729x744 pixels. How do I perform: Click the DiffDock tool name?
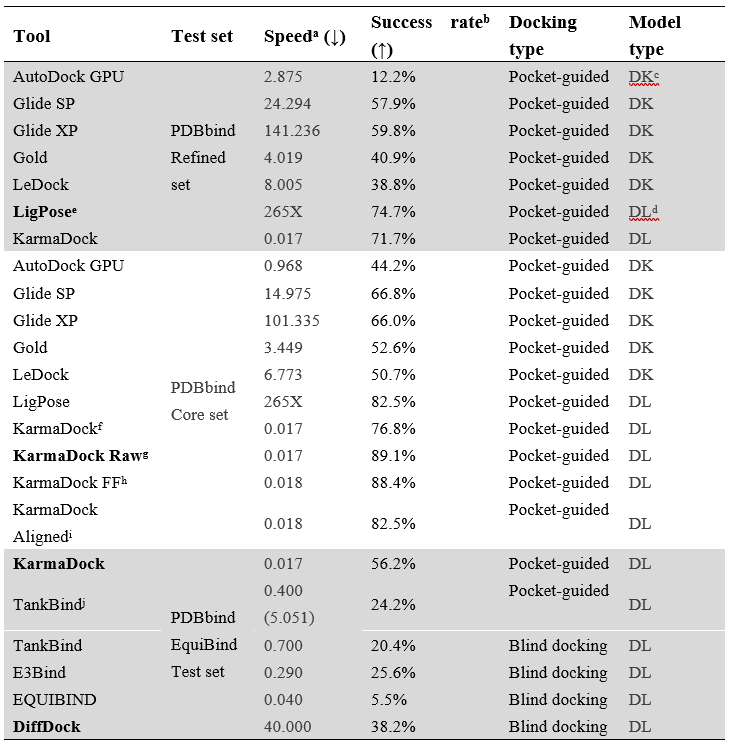47,726
